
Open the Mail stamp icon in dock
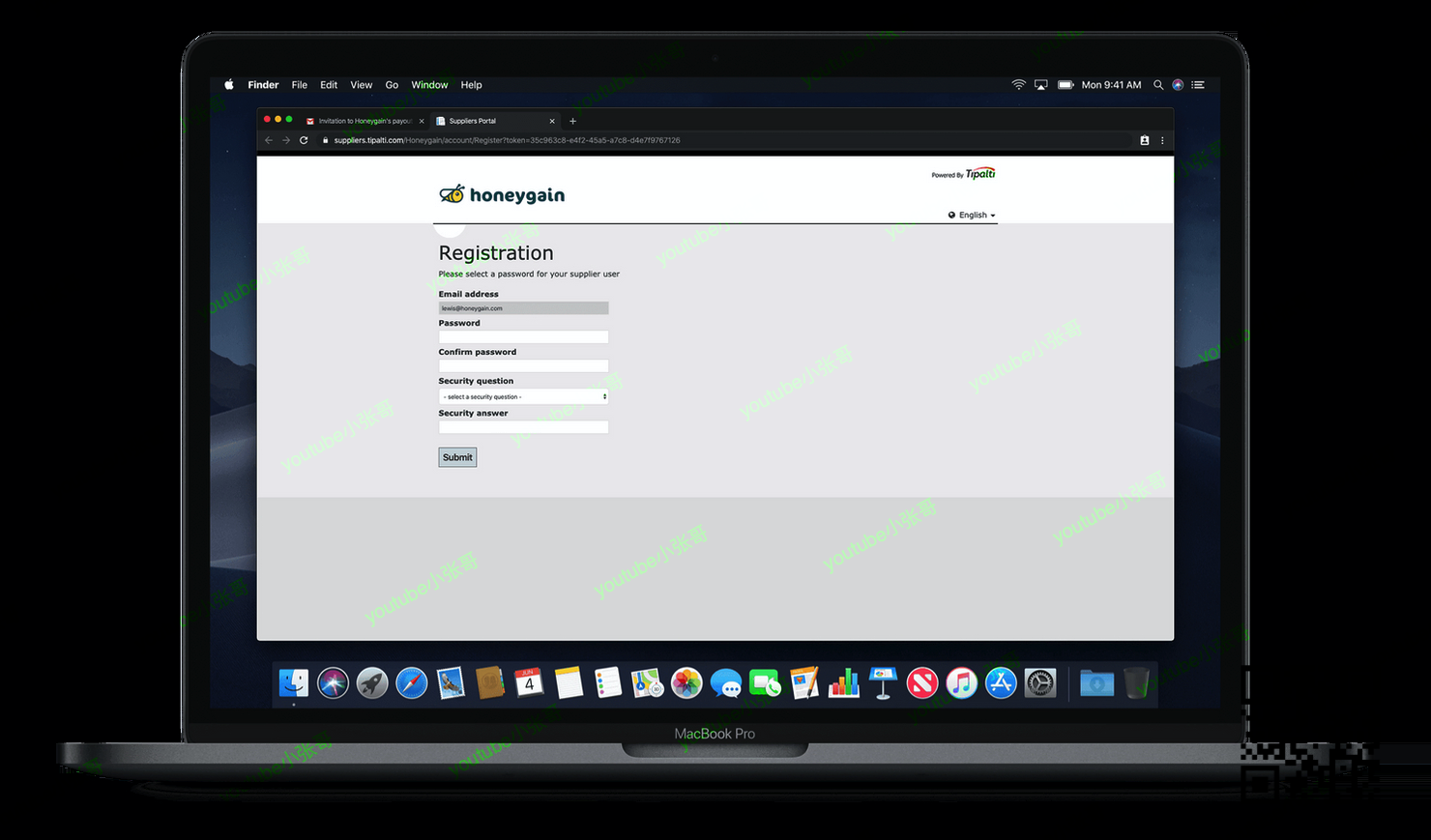tap(451, 682)
